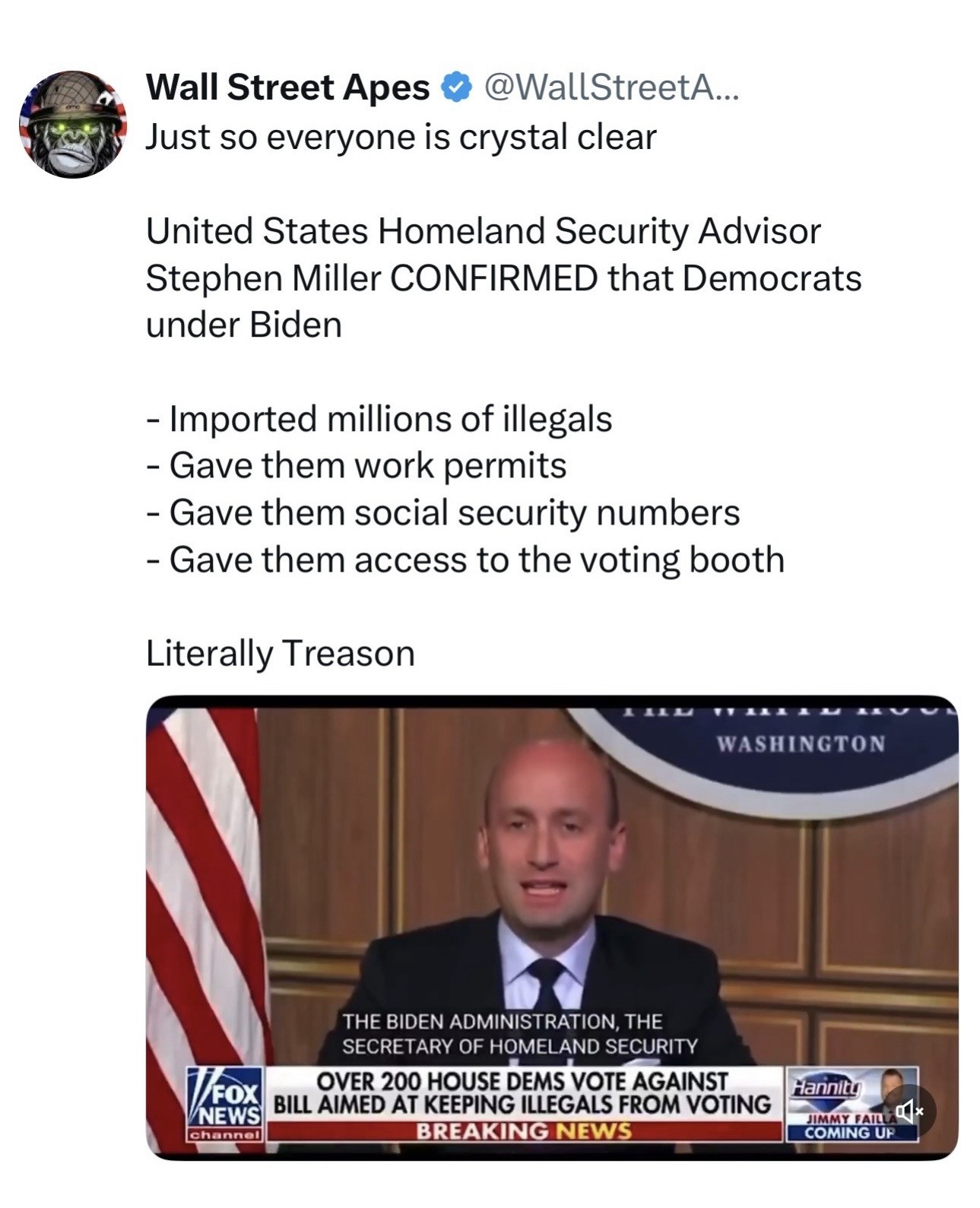Play the Stephen Miller video
980x1208 pixels.
(x=552, y=927)
